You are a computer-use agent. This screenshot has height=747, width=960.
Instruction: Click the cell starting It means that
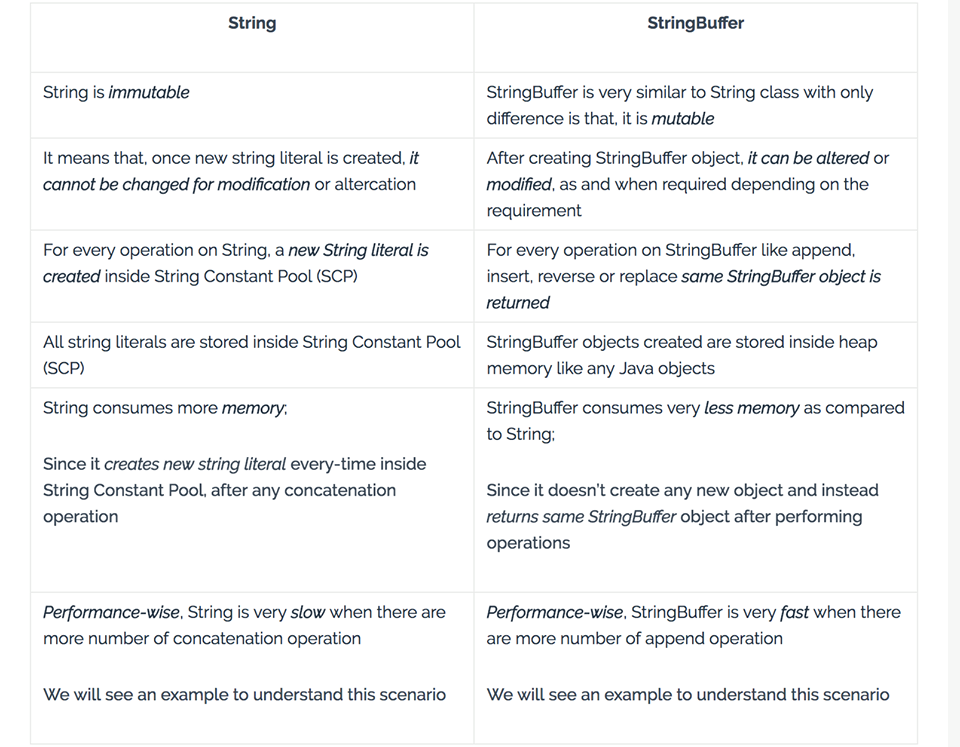coord(252,184)
